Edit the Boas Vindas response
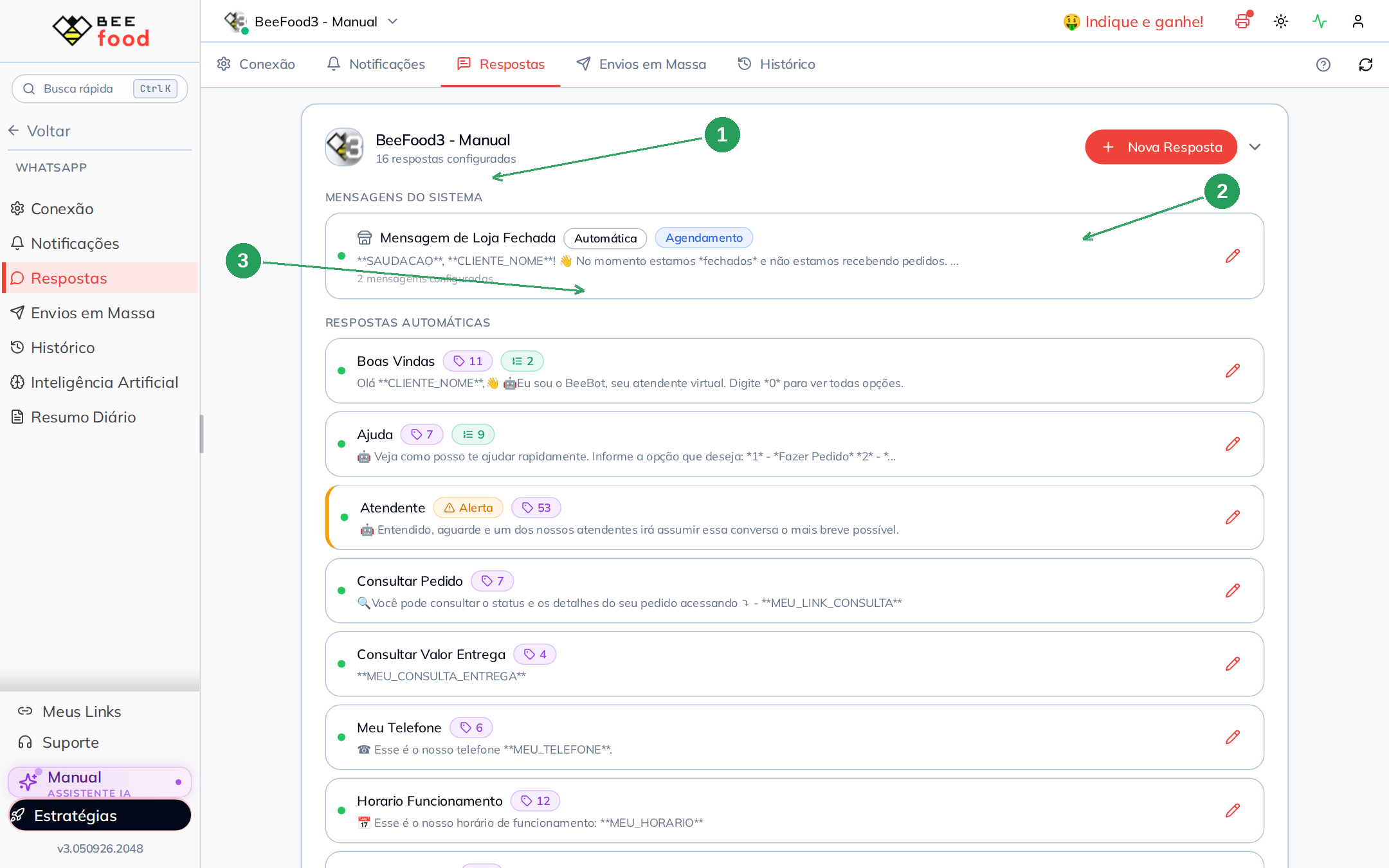This screenshot has width=1389, height=868. point(1233,370)
